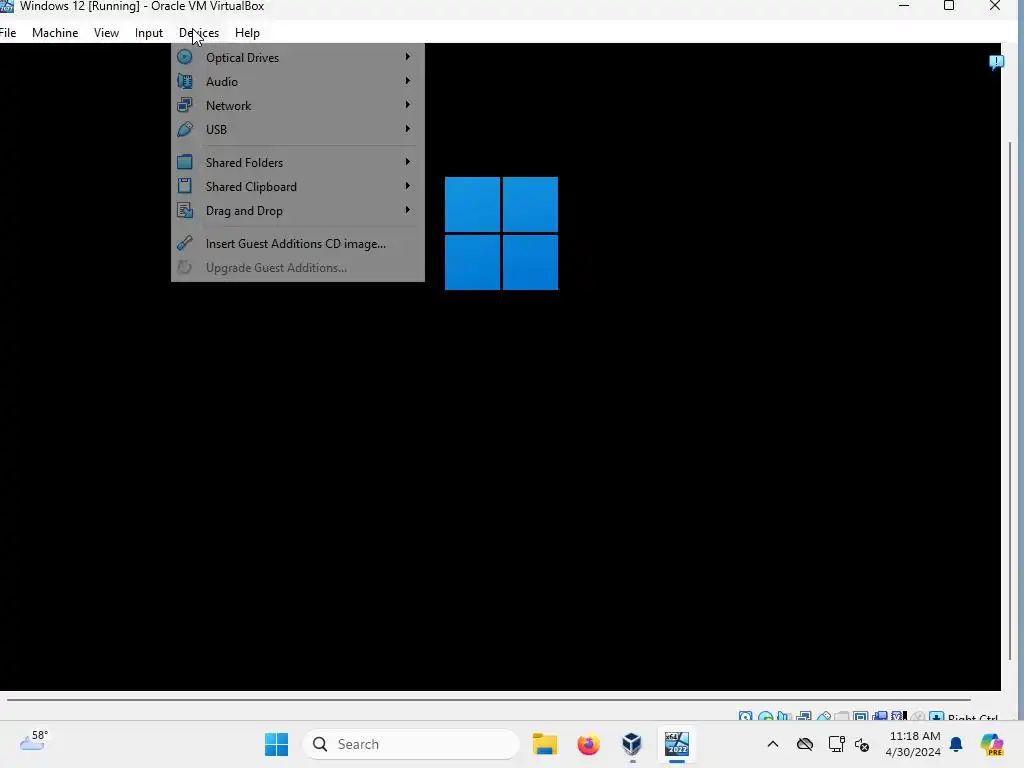Expand the Drag and Drop submenu
This screenshot has height=768, width=1024.
(297, 211)
